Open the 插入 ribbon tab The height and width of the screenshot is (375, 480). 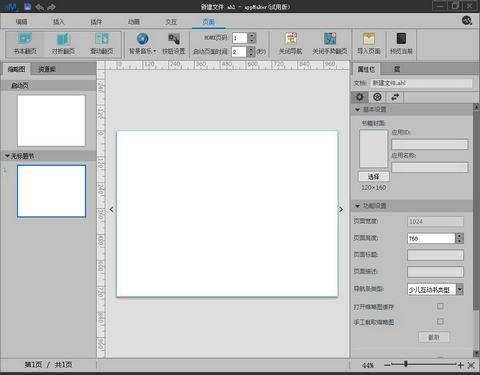58,22
